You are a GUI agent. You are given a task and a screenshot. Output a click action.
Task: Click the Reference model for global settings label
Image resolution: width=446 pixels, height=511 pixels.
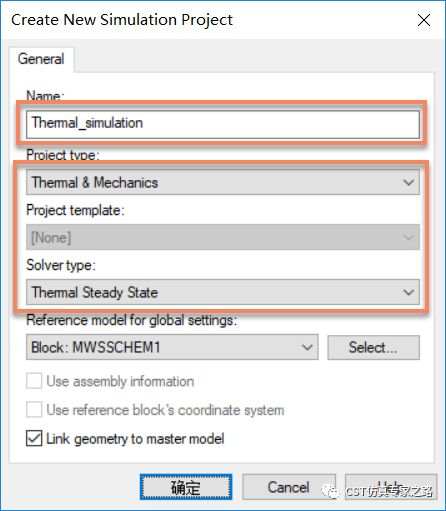pyautogui.click(x=132, y=320)
